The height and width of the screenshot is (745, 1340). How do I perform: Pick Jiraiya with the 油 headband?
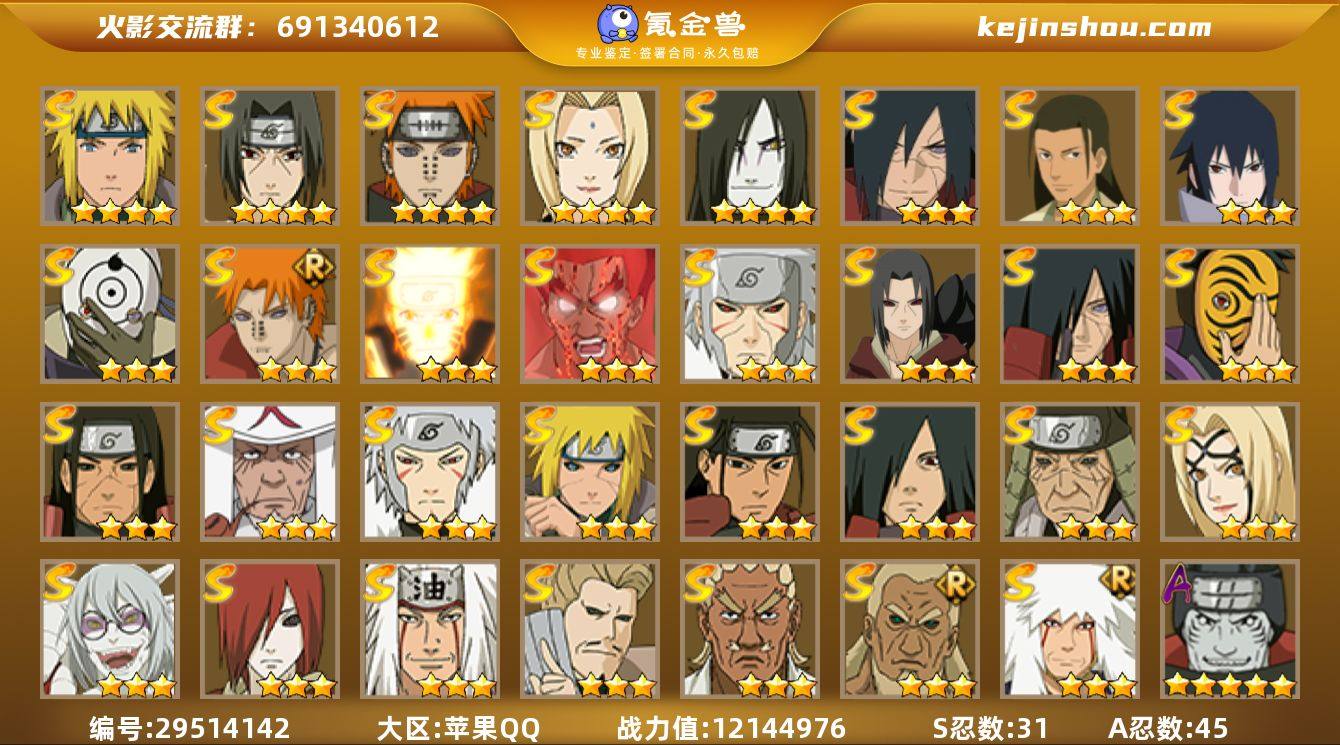pyautogui.click(x=430, y=629)
